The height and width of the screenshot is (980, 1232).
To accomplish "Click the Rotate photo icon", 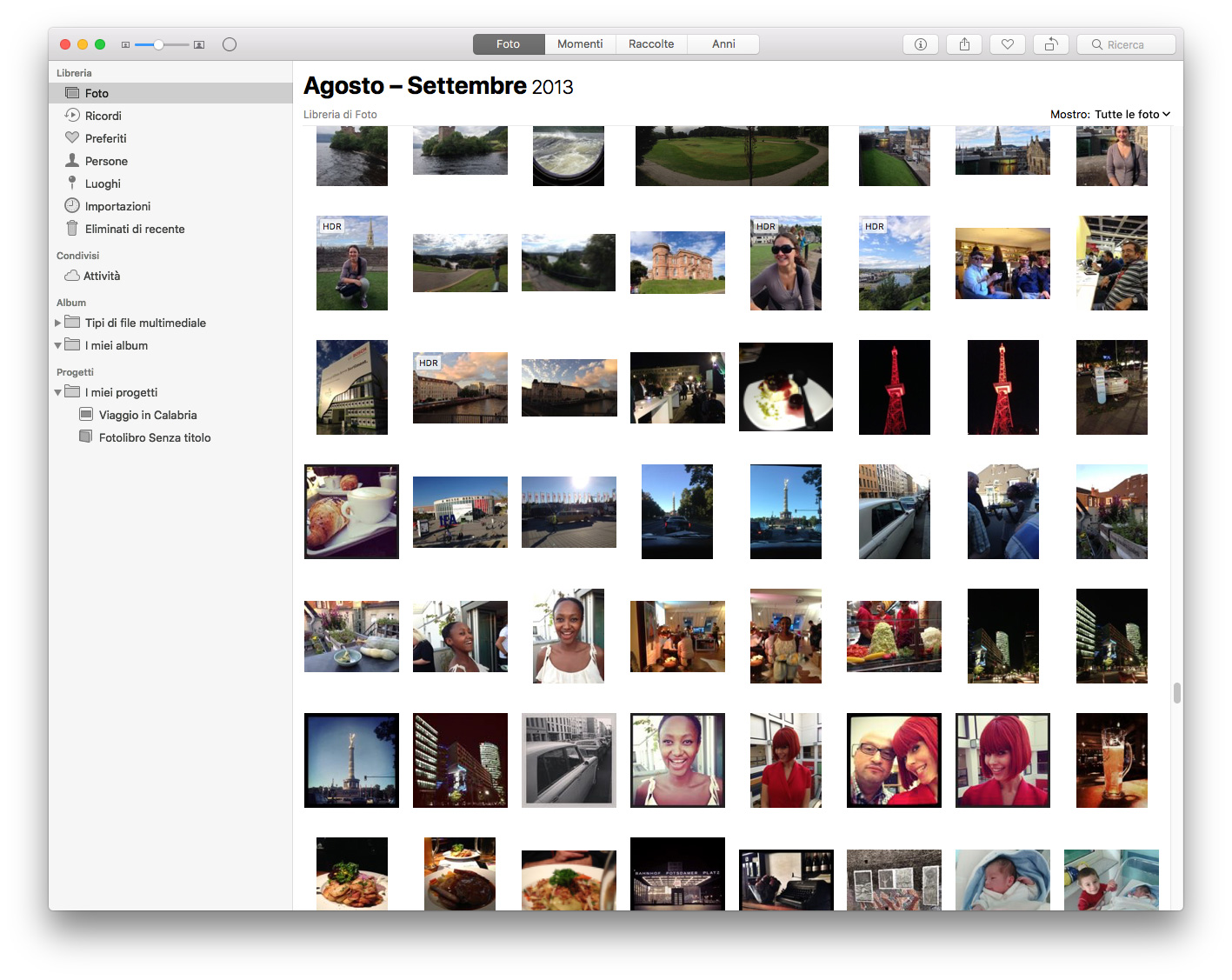I will click(1050, 44).
